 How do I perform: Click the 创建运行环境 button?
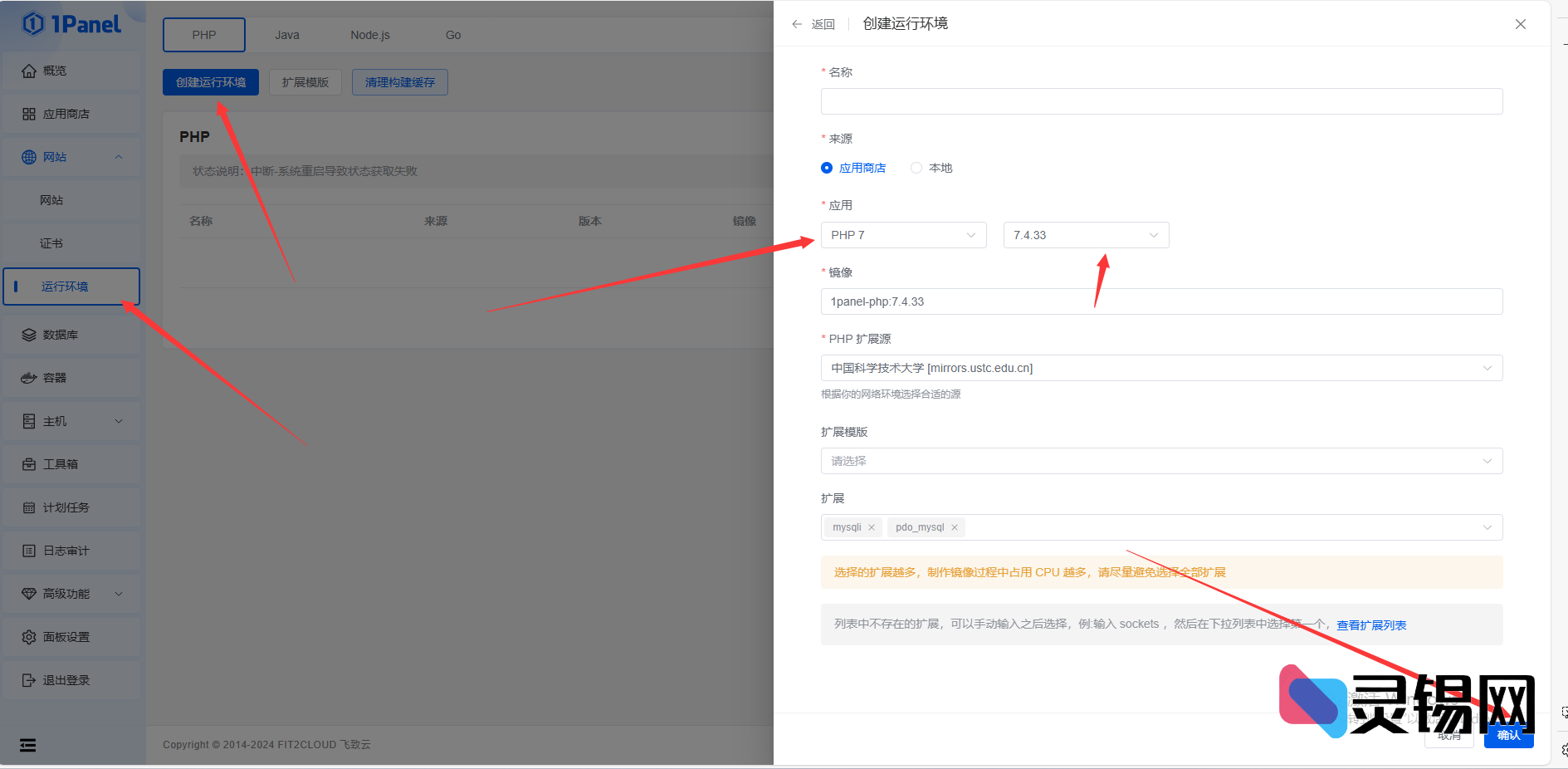coord(211,82)
